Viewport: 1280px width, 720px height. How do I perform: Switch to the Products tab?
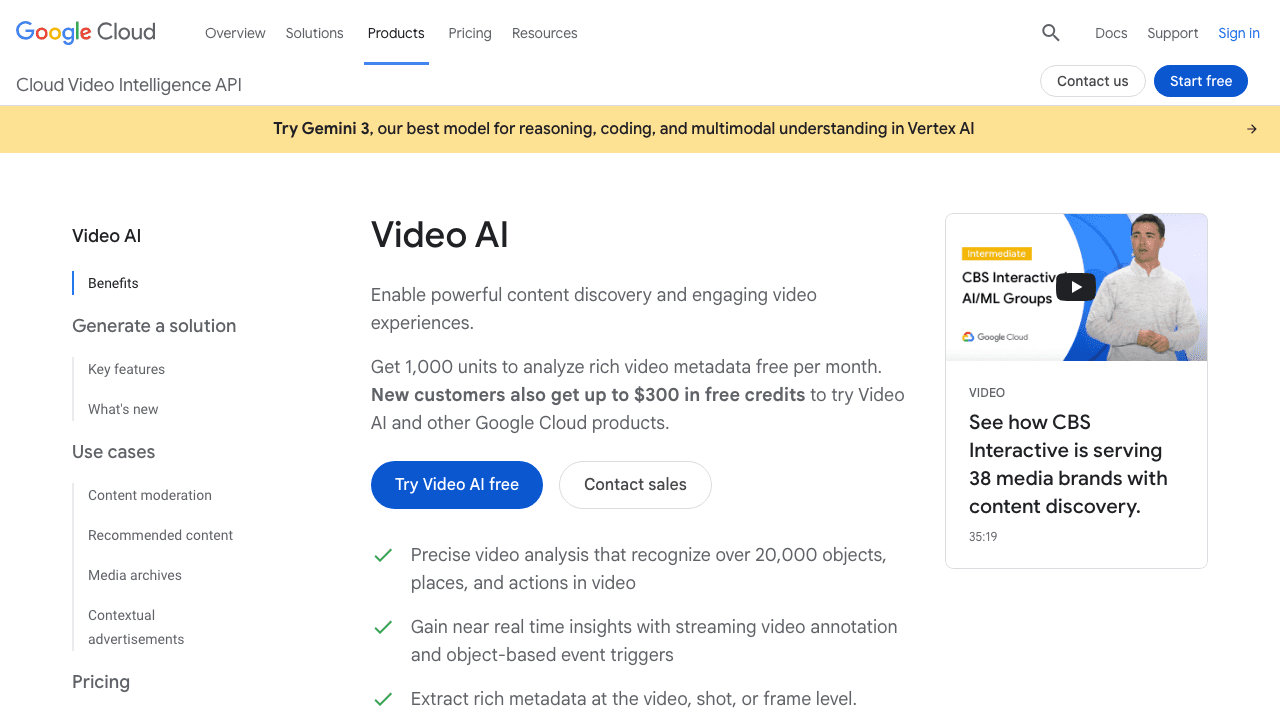(x=396, y=33)
